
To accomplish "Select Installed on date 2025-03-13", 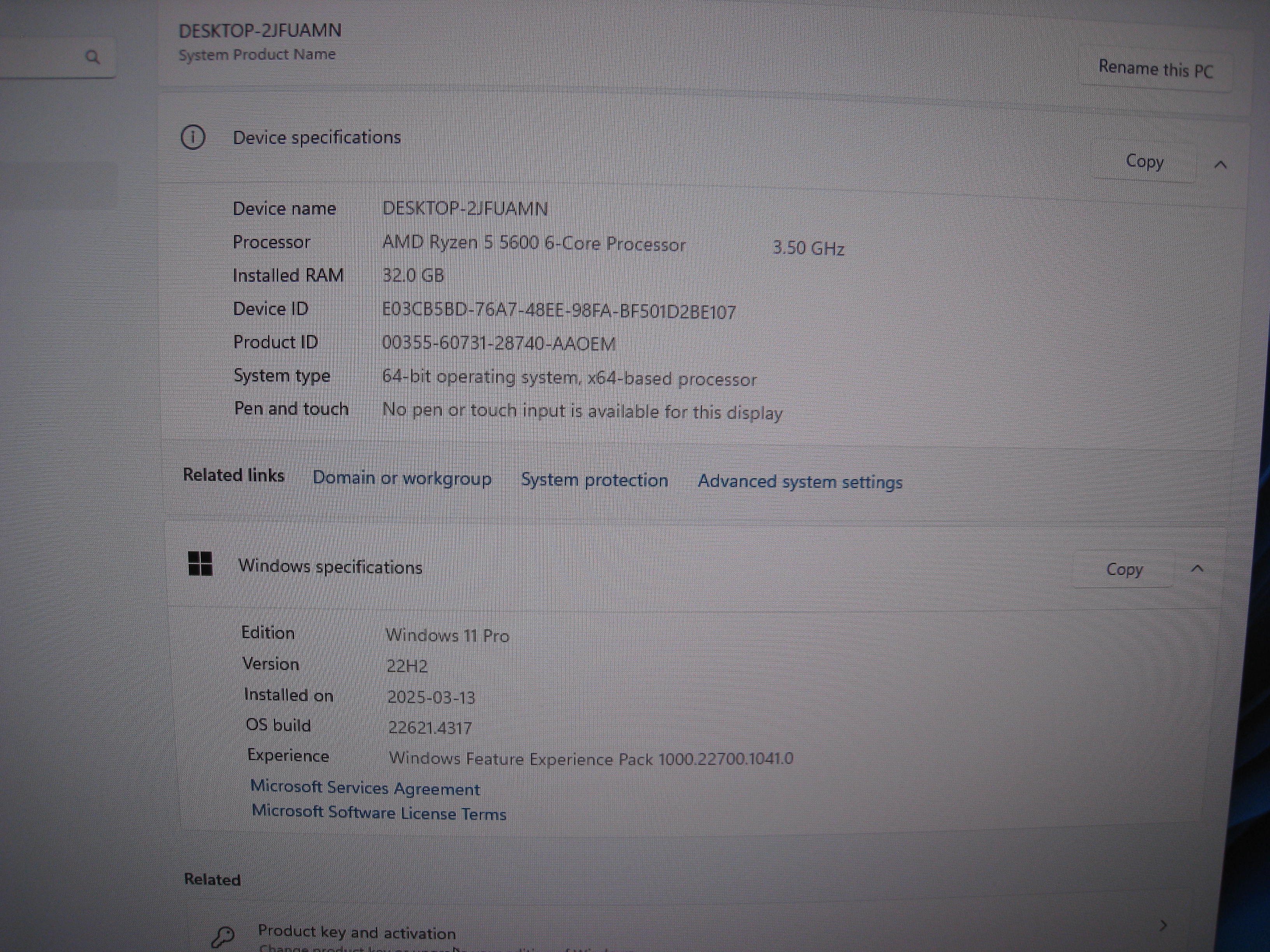I will point(431,697).
